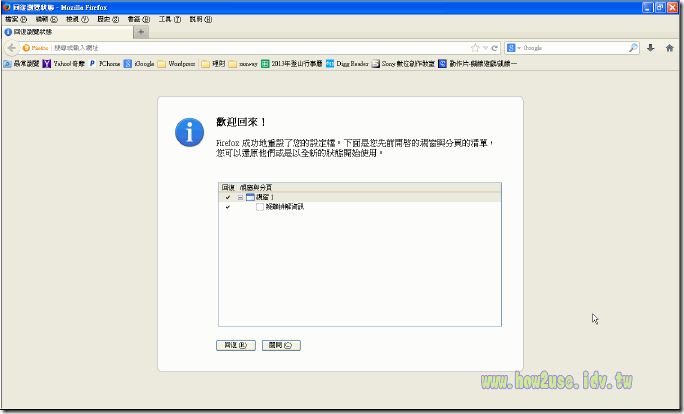Screen dimensions: 684x414
Task: Open the address bar history dropdown arrow
Action: pyautogui.click(x=485, y=47)
